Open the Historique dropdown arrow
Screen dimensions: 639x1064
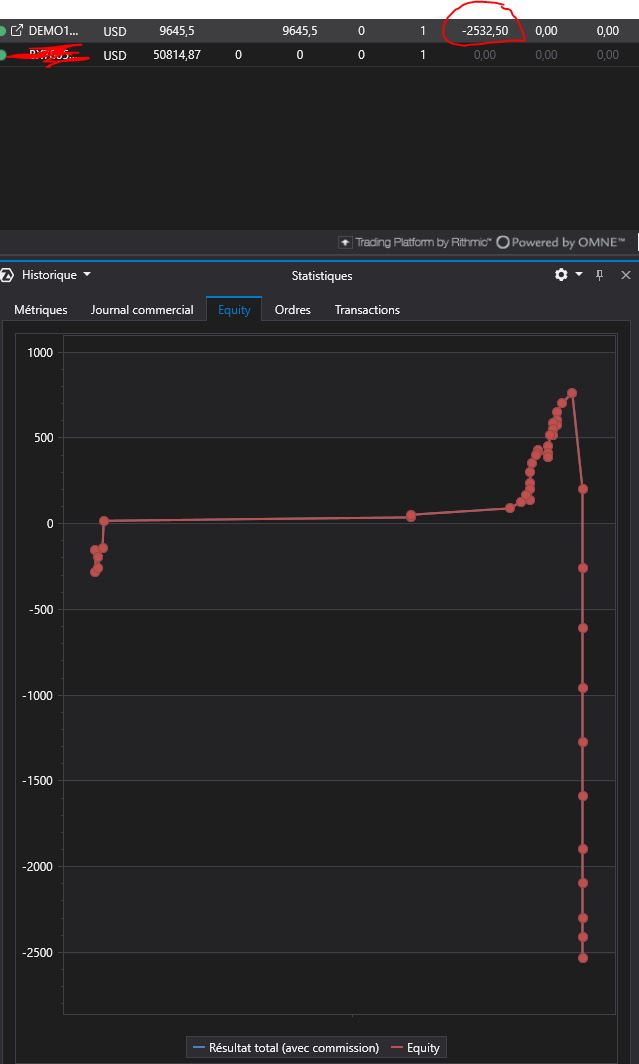pyautogui.click(x=87, y=275)
